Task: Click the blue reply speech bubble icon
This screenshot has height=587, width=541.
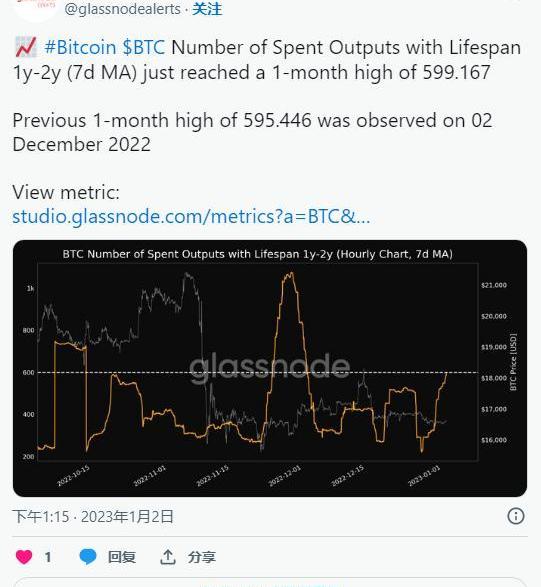Action: 88,557
